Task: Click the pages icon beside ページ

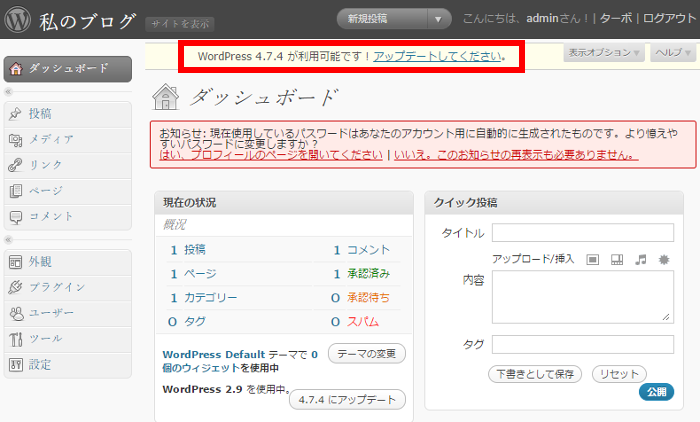Action: click(x=15, y=191)
